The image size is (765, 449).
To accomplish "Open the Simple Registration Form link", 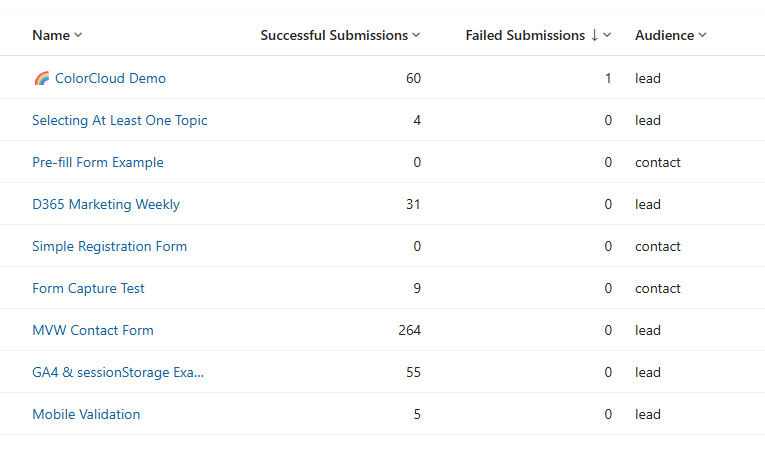I will 109,246.
